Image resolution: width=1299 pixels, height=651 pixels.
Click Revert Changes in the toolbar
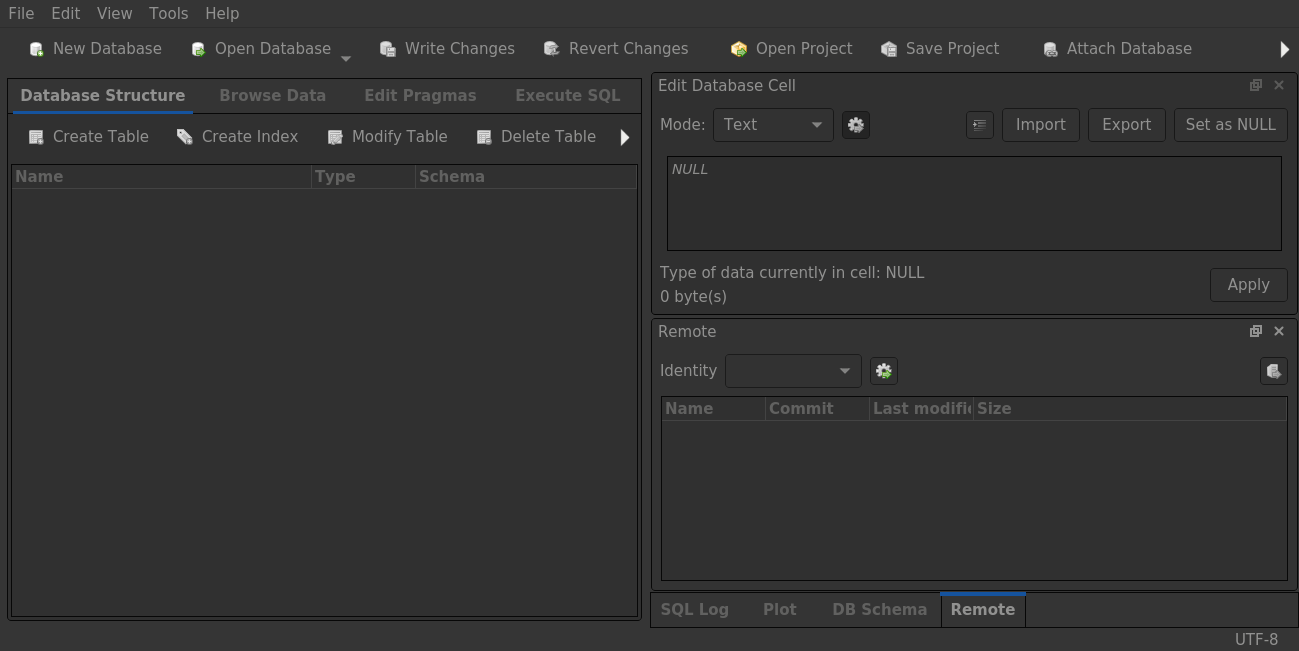click(x=615, y=49)
